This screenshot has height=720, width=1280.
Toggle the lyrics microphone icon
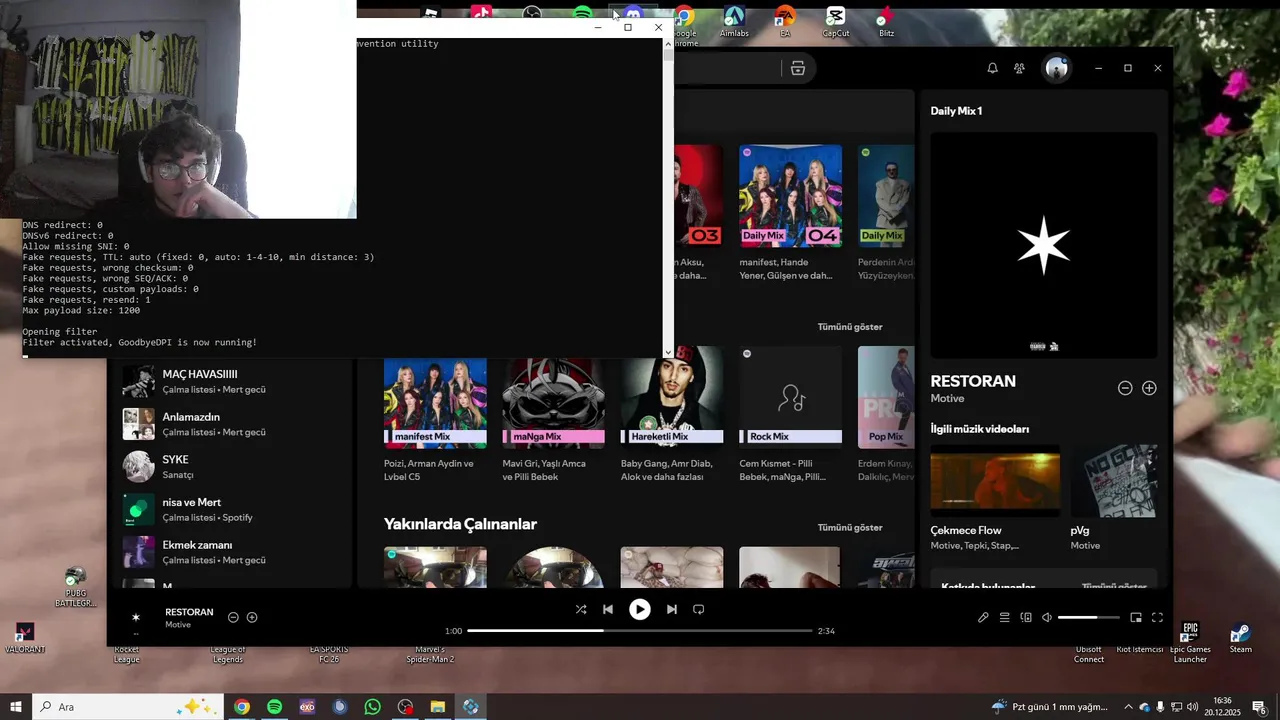tap(983, 618)
